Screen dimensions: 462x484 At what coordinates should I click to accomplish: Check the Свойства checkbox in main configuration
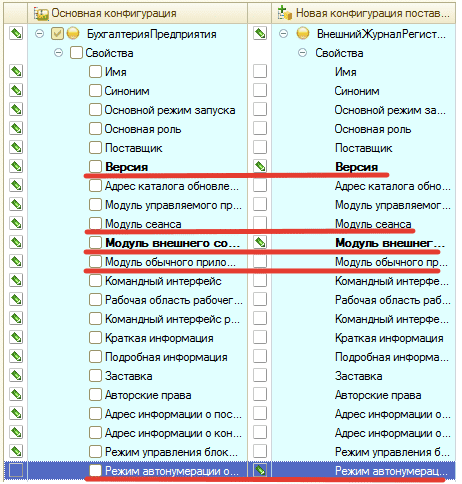76,53
